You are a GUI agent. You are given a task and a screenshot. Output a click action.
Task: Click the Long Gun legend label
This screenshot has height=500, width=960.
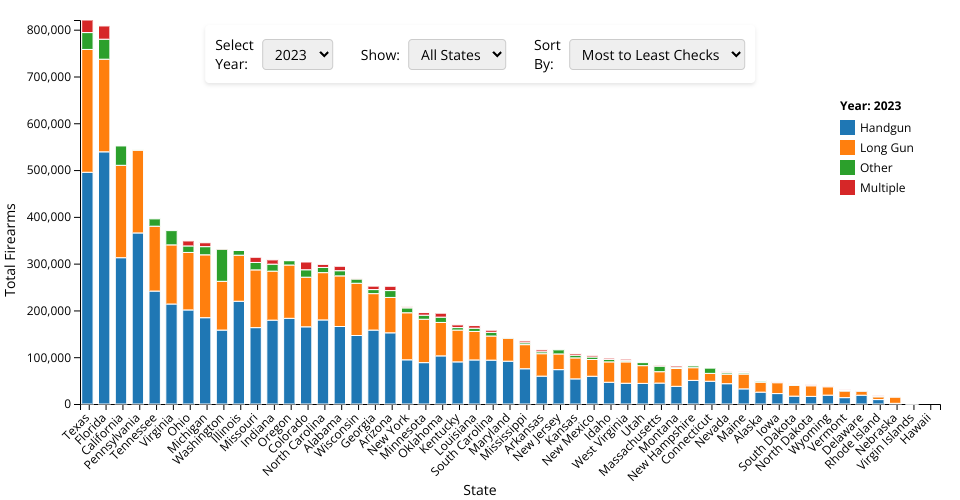tap(886, 148)
